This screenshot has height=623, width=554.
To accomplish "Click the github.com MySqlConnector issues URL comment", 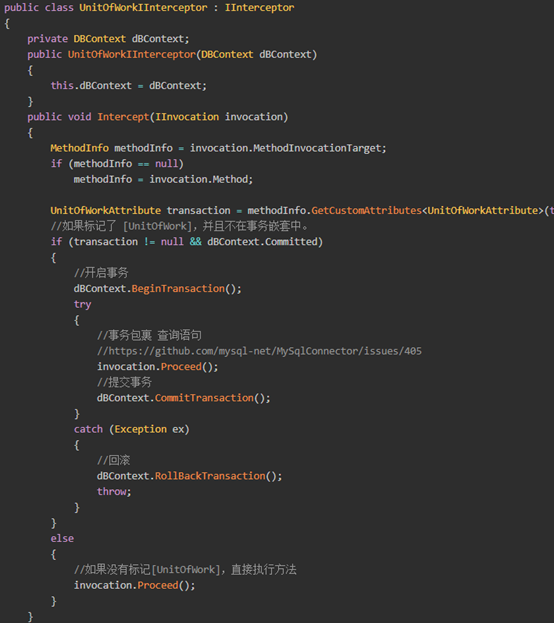I will click(259, 351).
